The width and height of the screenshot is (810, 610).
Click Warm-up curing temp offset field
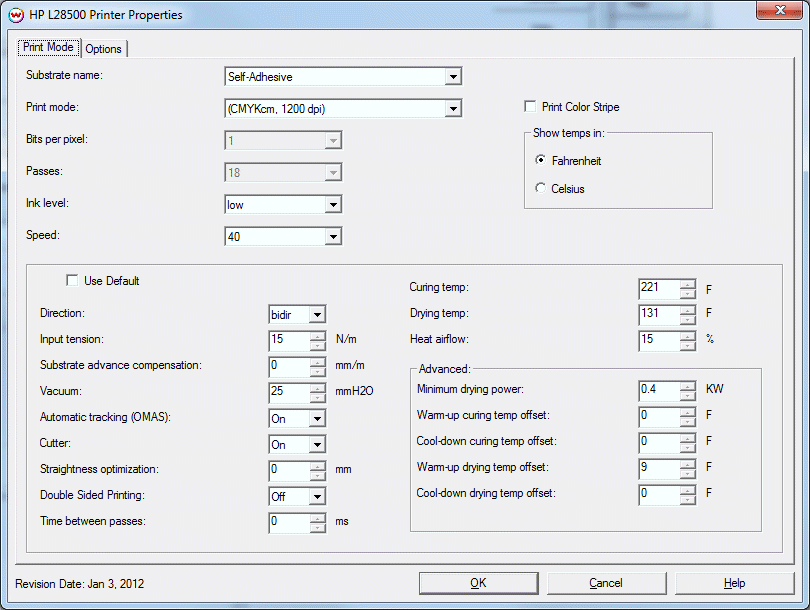[659, 416]
